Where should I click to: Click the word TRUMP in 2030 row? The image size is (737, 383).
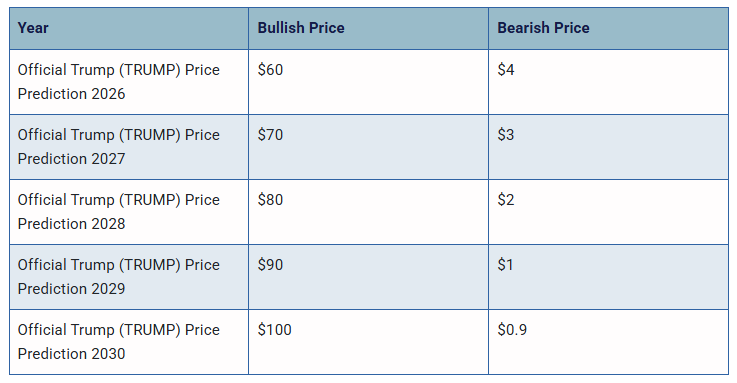[149, 330]
